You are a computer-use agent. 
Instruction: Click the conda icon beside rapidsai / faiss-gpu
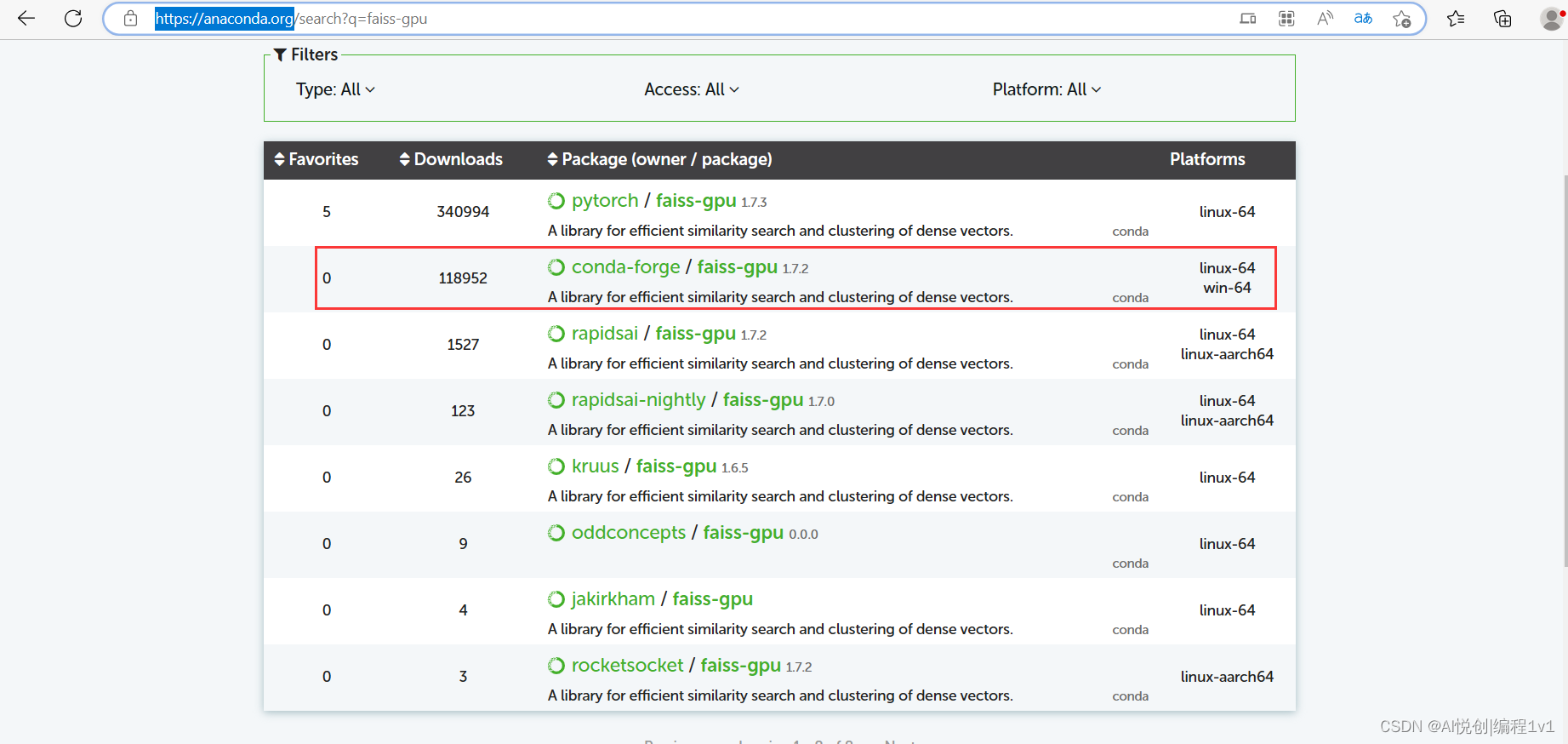click(556, 334)
